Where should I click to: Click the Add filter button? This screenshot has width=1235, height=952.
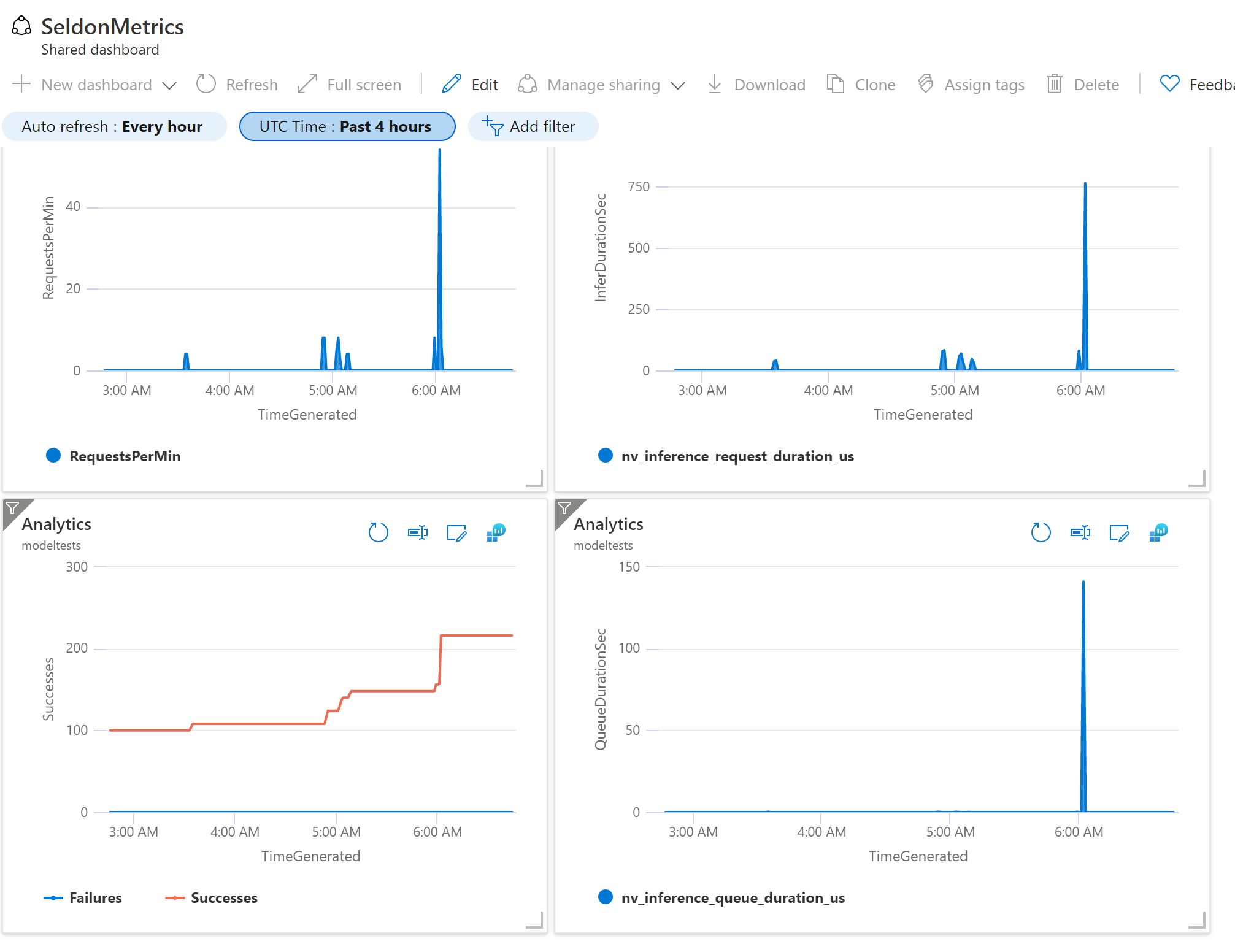[x=533, y=126]
